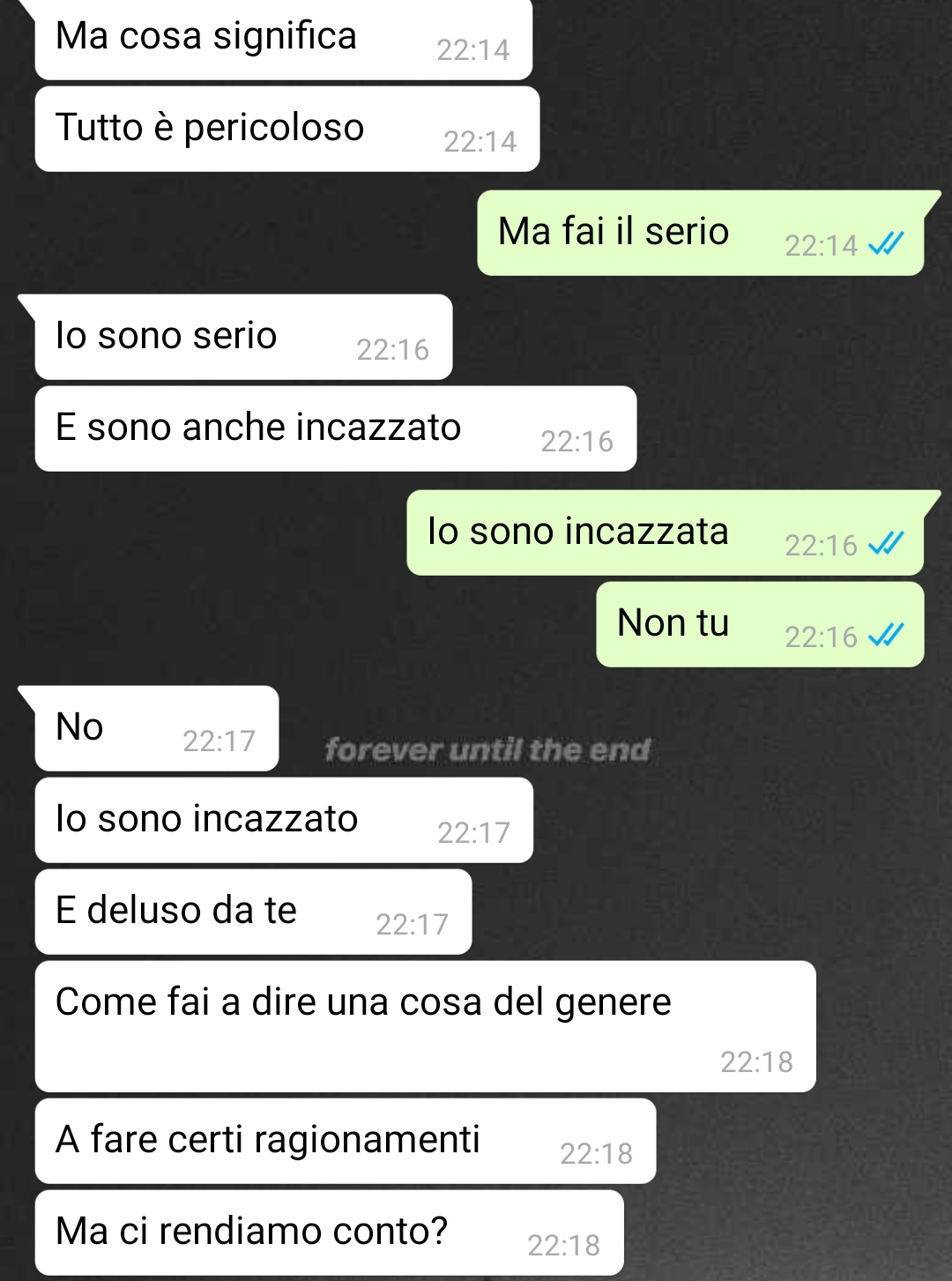Image resolution: width=952 pixels, height=1281 pixels.
Task: Tap the 'Non tu' message bubble
Action: (x=760, y=624)
